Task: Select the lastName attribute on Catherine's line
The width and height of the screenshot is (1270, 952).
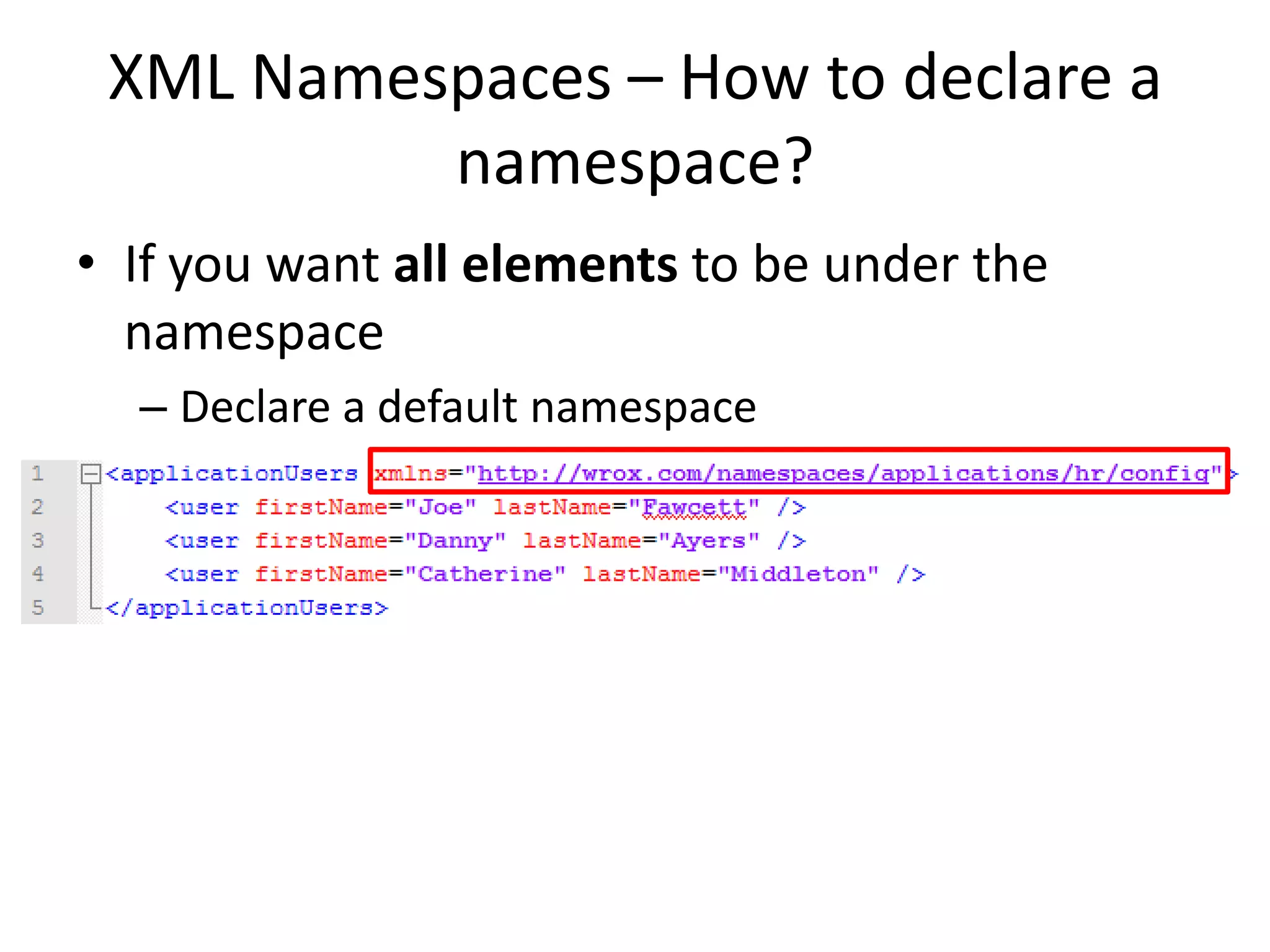Action: (x=642, y=574)
